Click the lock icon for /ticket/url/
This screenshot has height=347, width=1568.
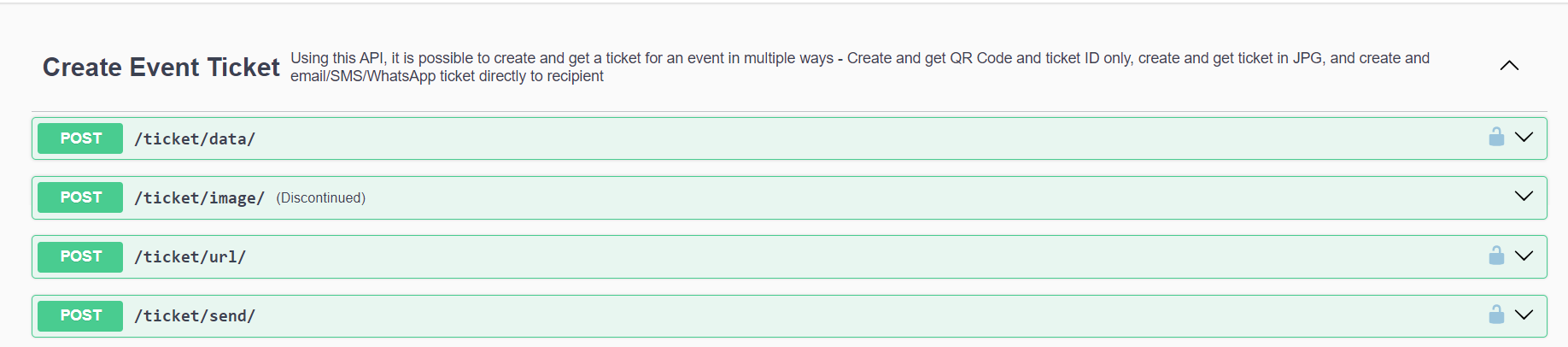tap(1496, 256)
